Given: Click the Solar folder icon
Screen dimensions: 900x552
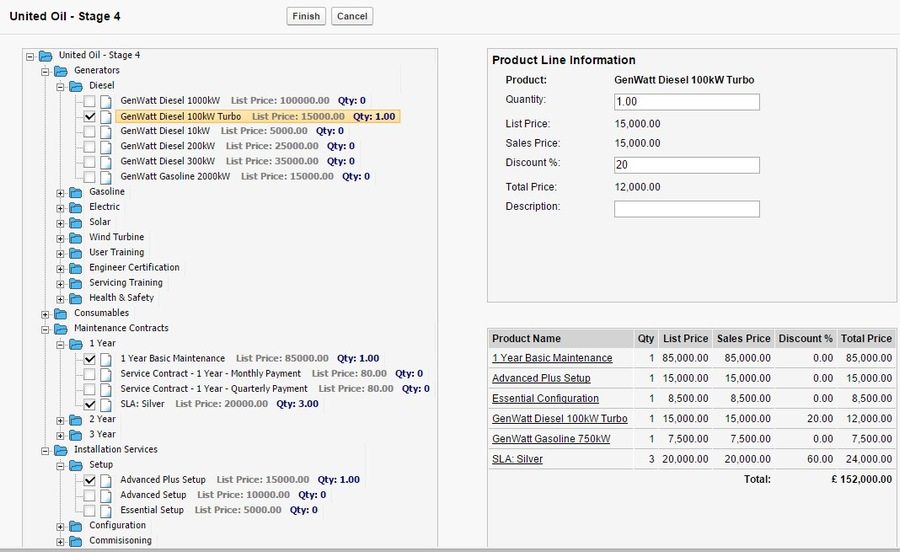Looking at the screenshot, I should click(x=76, y=222).
